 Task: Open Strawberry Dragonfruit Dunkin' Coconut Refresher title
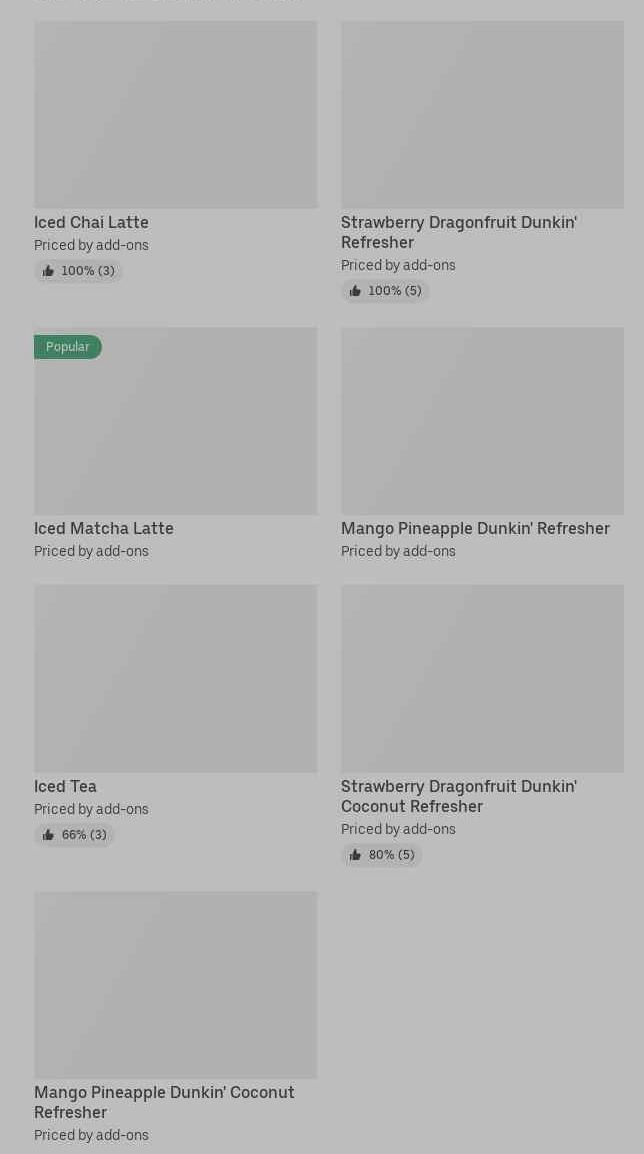point(458,796)
